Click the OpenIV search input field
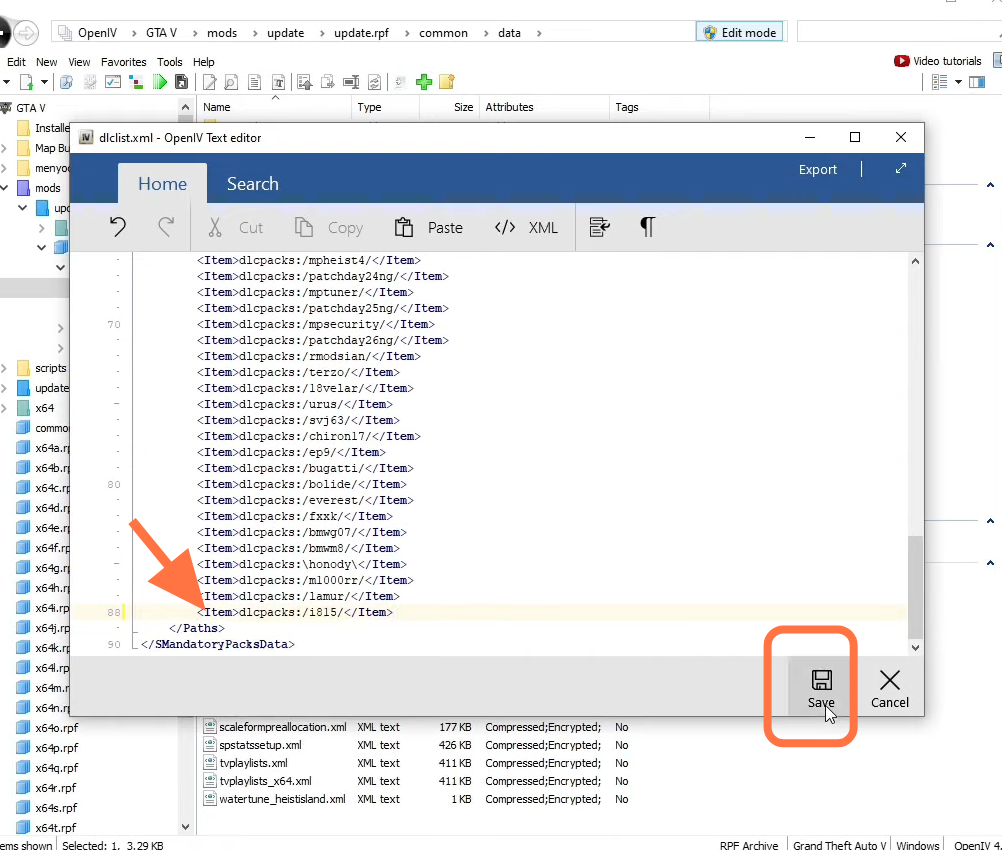 (x=898, y=32)
